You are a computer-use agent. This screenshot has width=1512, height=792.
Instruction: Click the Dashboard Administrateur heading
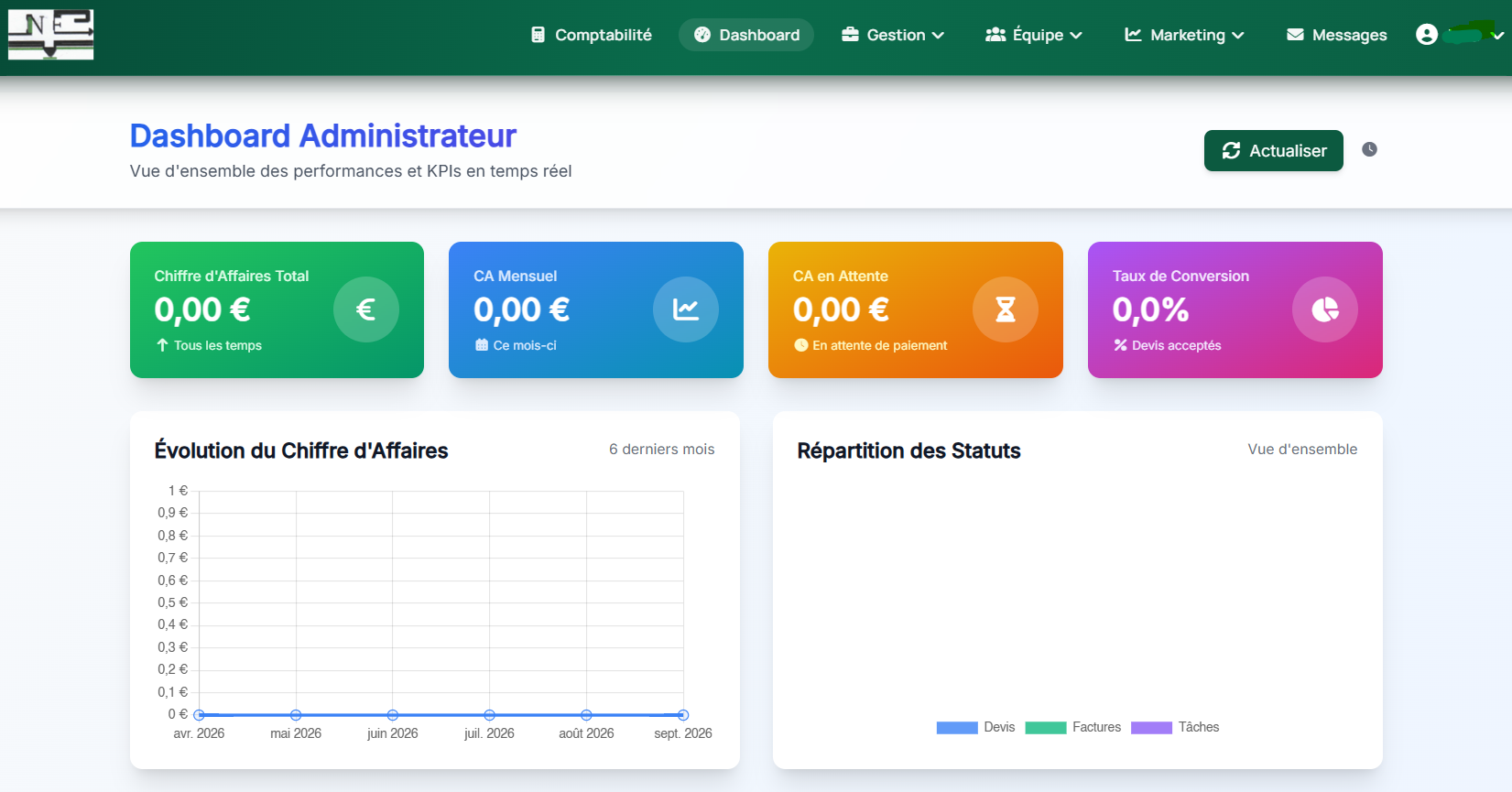pos(323,136)
